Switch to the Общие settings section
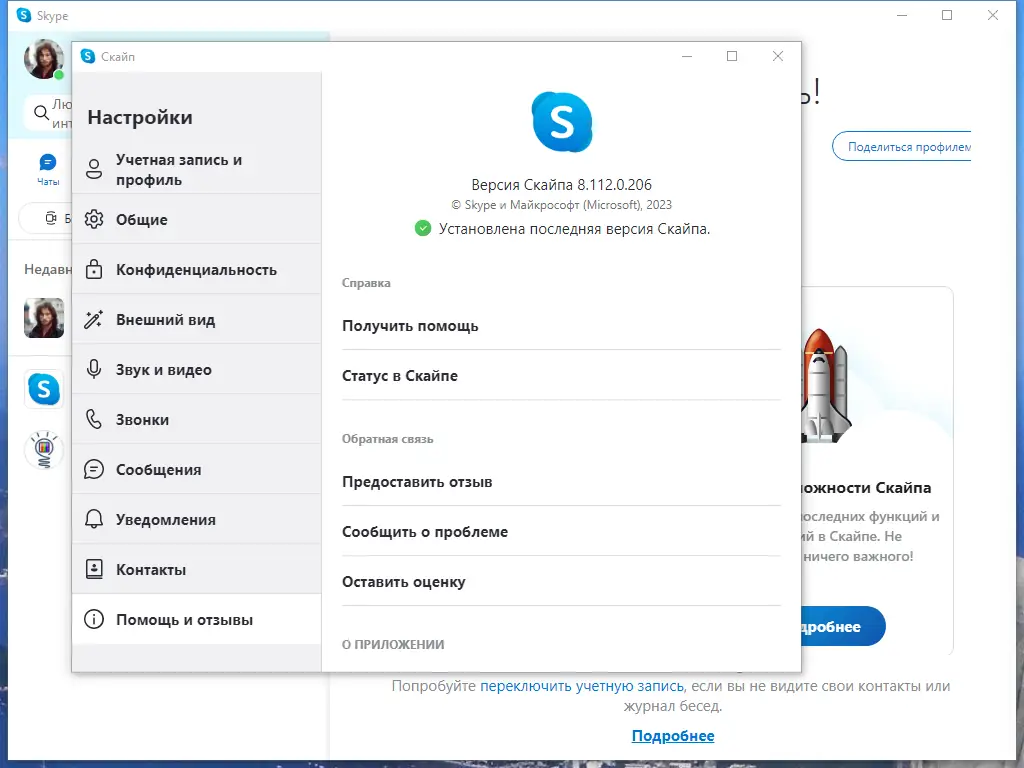This screenshot has height=768, width=1024. tap(197, 219)
